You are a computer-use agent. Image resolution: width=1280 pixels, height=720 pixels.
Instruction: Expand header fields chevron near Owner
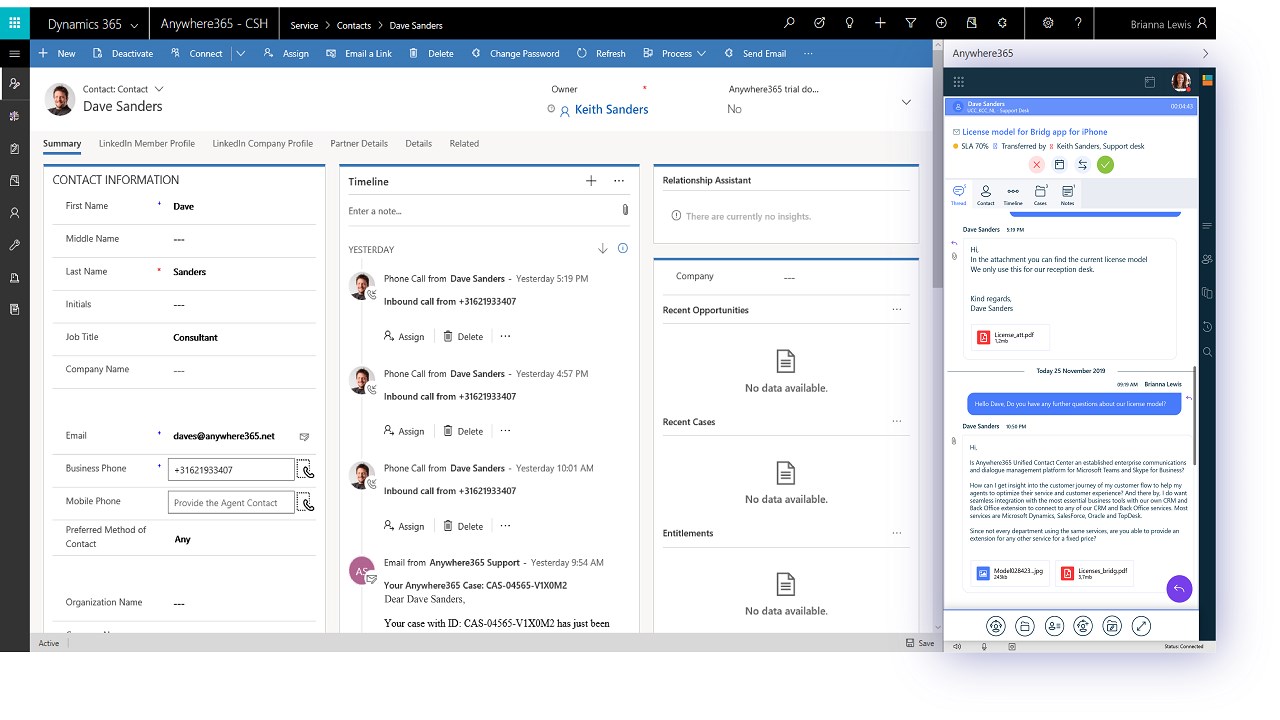point(906,102)
